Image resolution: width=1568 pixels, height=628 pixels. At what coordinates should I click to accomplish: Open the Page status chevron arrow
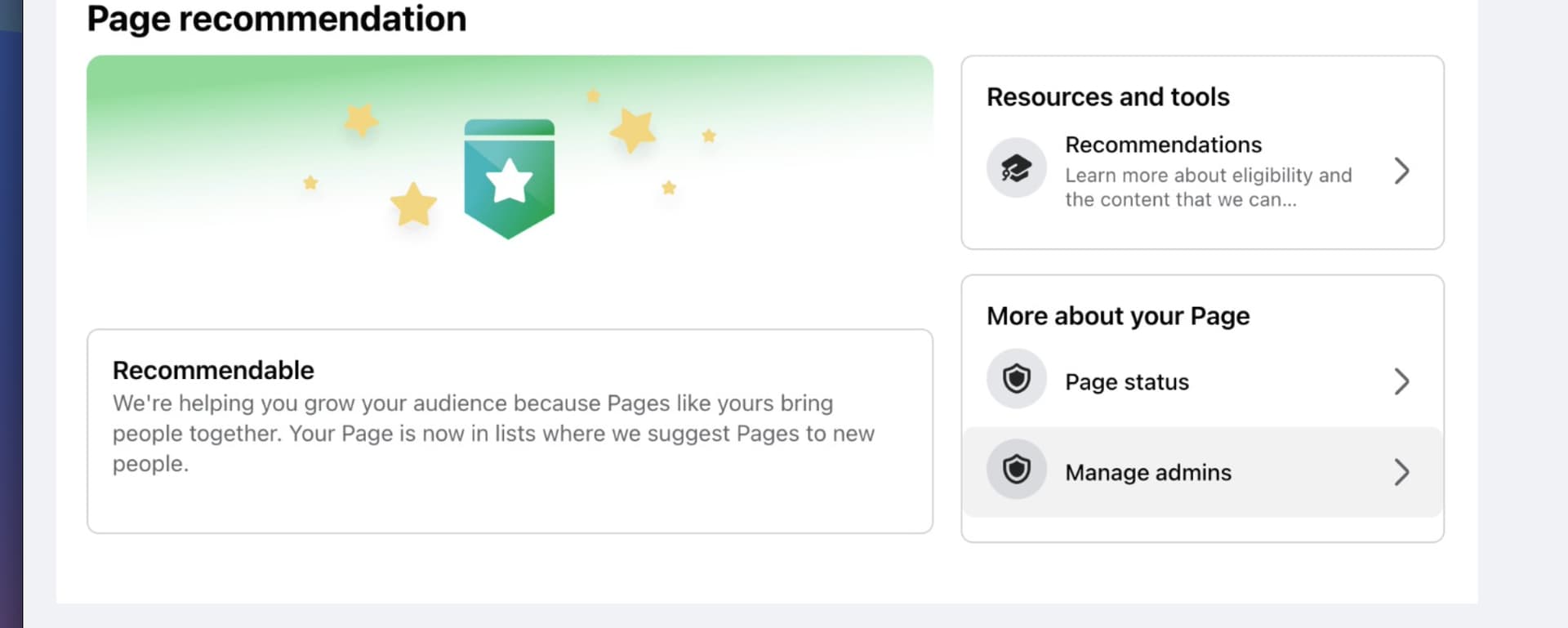tap(1401, 381)
